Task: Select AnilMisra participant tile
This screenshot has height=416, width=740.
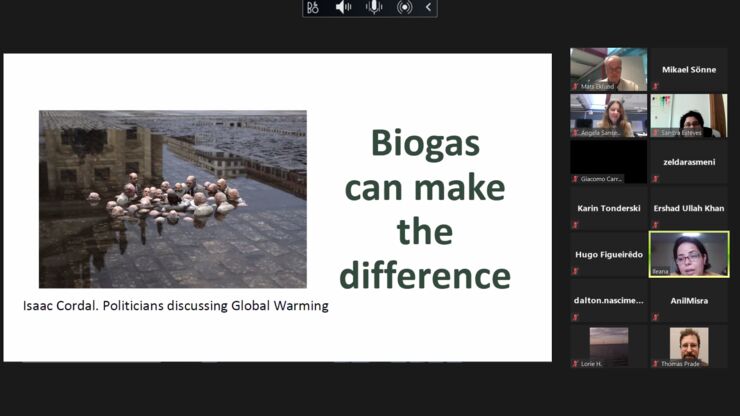Action: [x=689, y=301]
